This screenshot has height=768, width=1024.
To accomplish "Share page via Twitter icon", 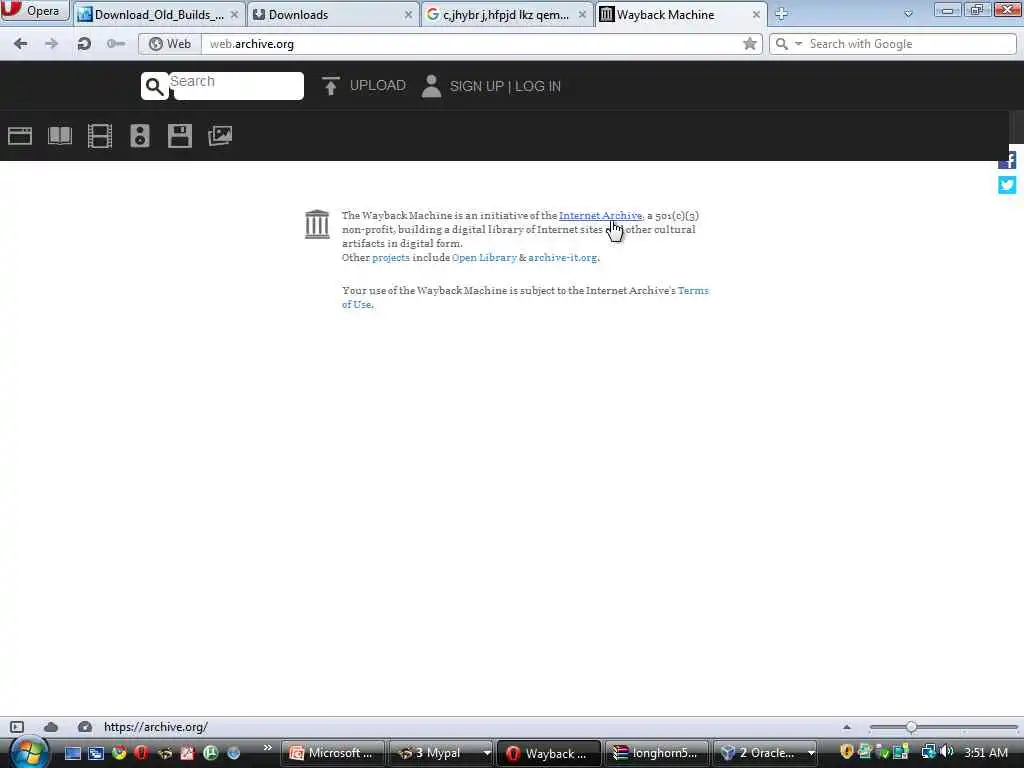I will [x=1007, y=185].
